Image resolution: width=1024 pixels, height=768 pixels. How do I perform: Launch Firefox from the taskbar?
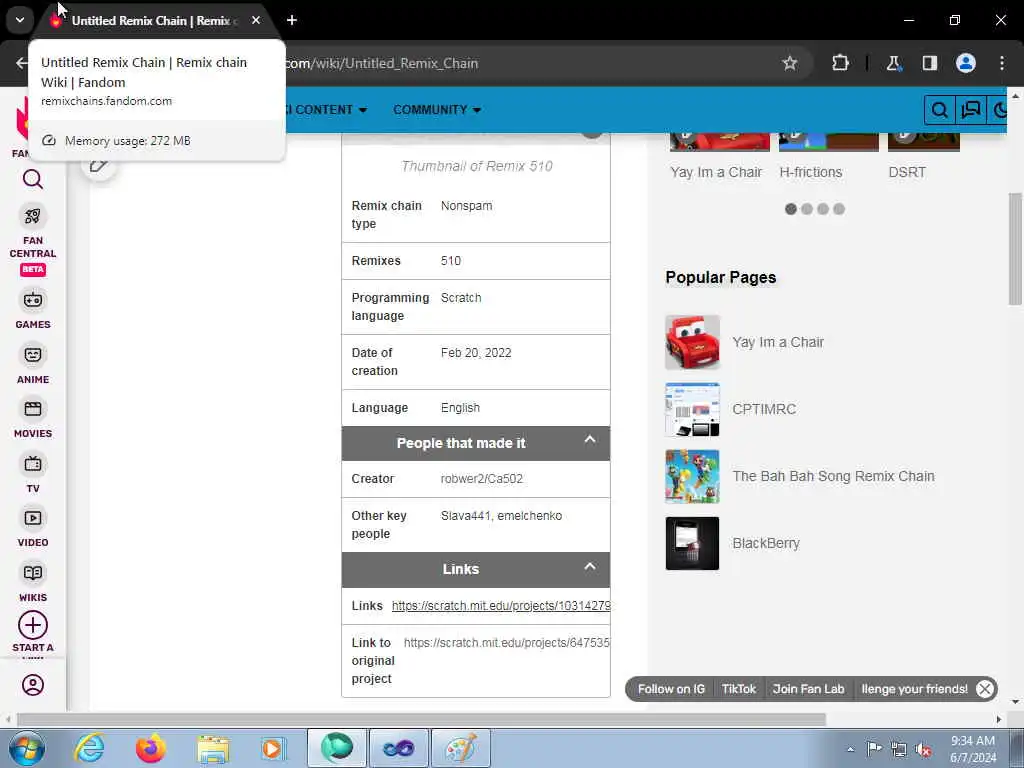(151, 748)
